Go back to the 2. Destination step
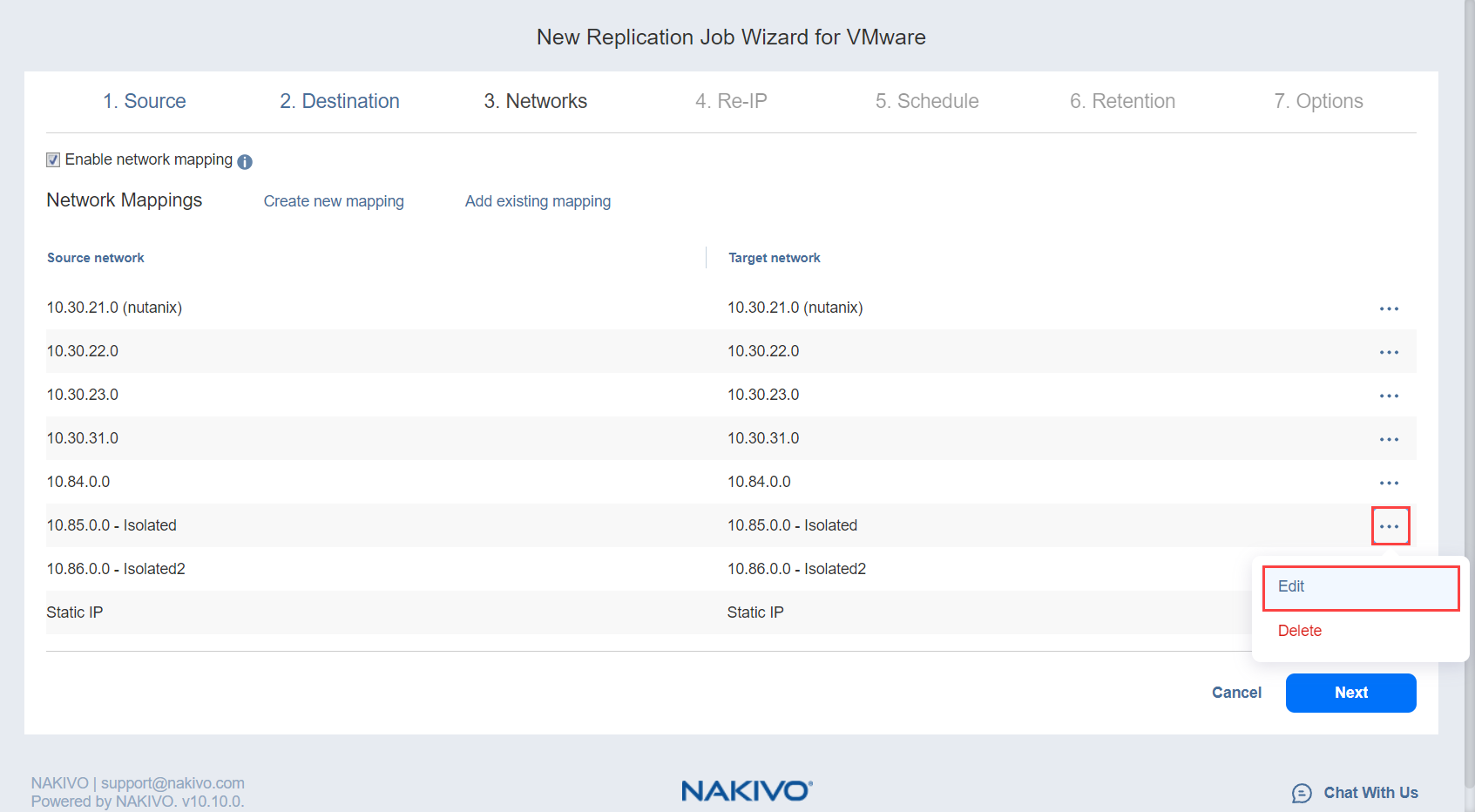Viewport: 1475px width, 812px height. point(340,101)
